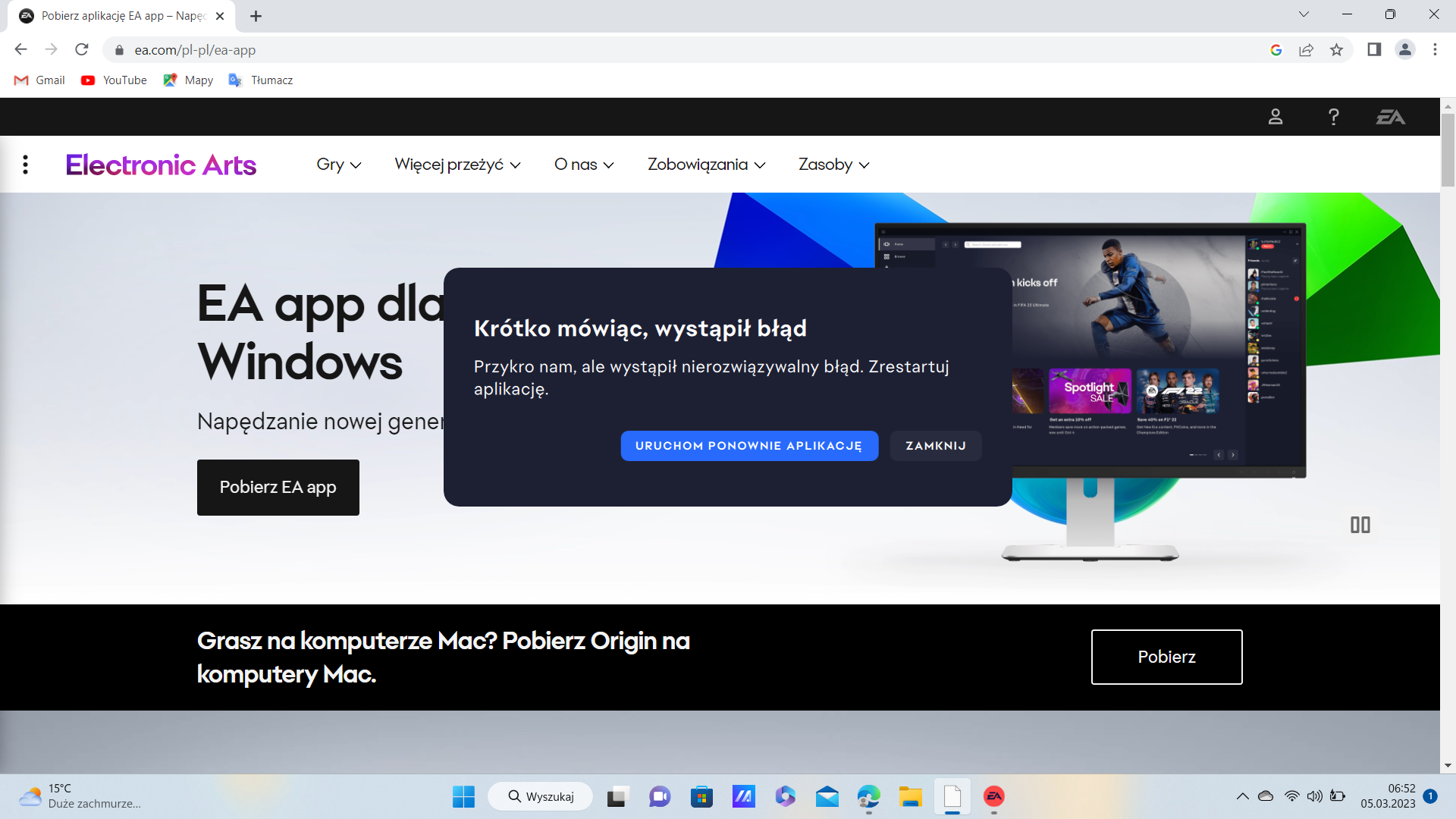
Task: Reload the EA app page
Action: pos(82,49)
